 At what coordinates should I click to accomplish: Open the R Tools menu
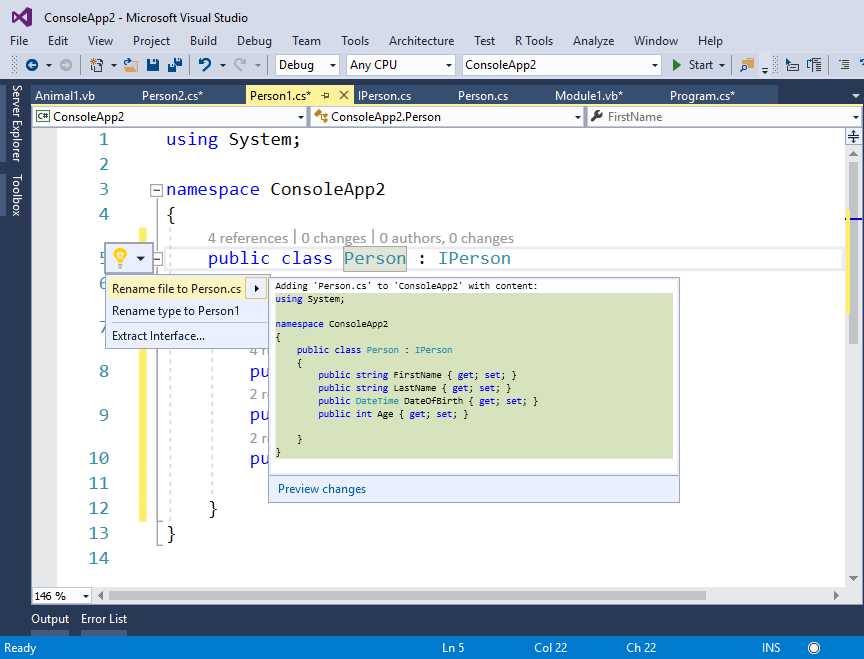tap(533, 41)
